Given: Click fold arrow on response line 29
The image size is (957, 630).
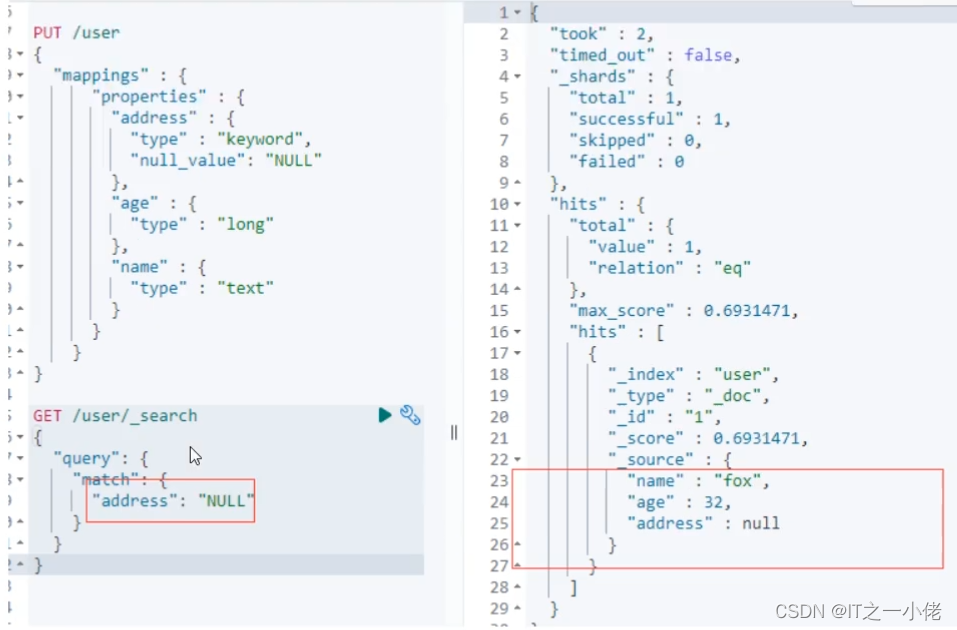Looking at the screenshot, I should (x=518, y=608).
